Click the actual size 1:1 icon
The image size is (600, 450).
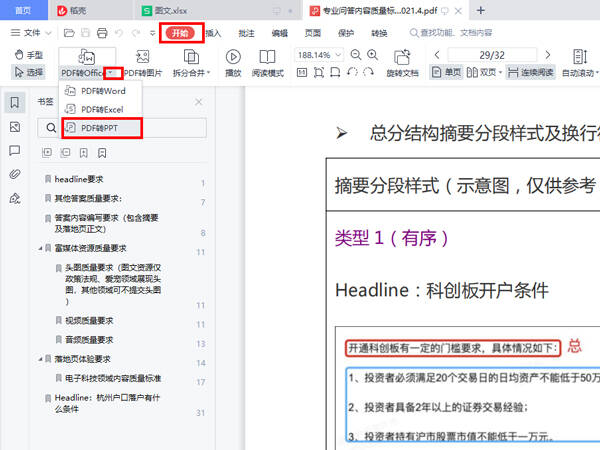pyautogui.click(x=302, y=72)
